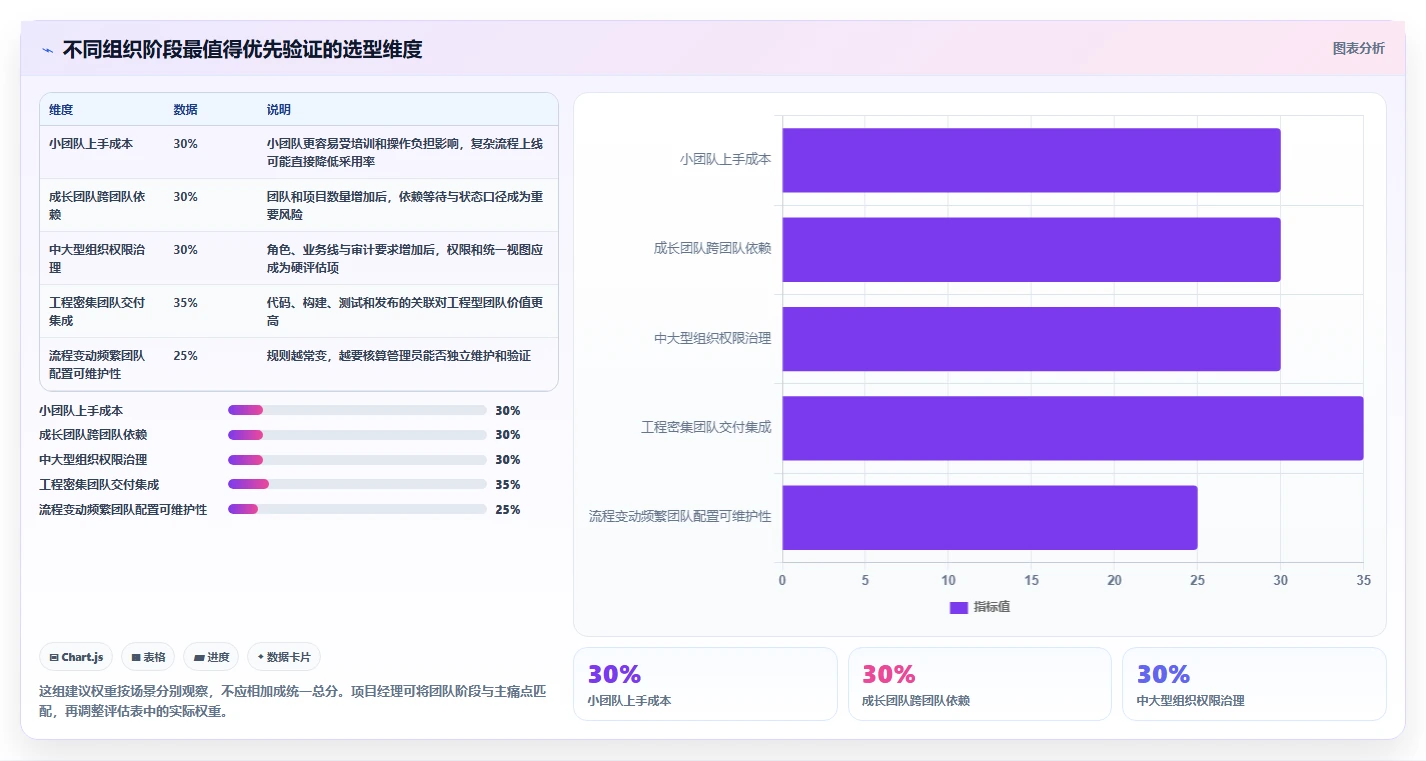
Task: Click the x-axis tick label 20
Action: coord(1114,580)
